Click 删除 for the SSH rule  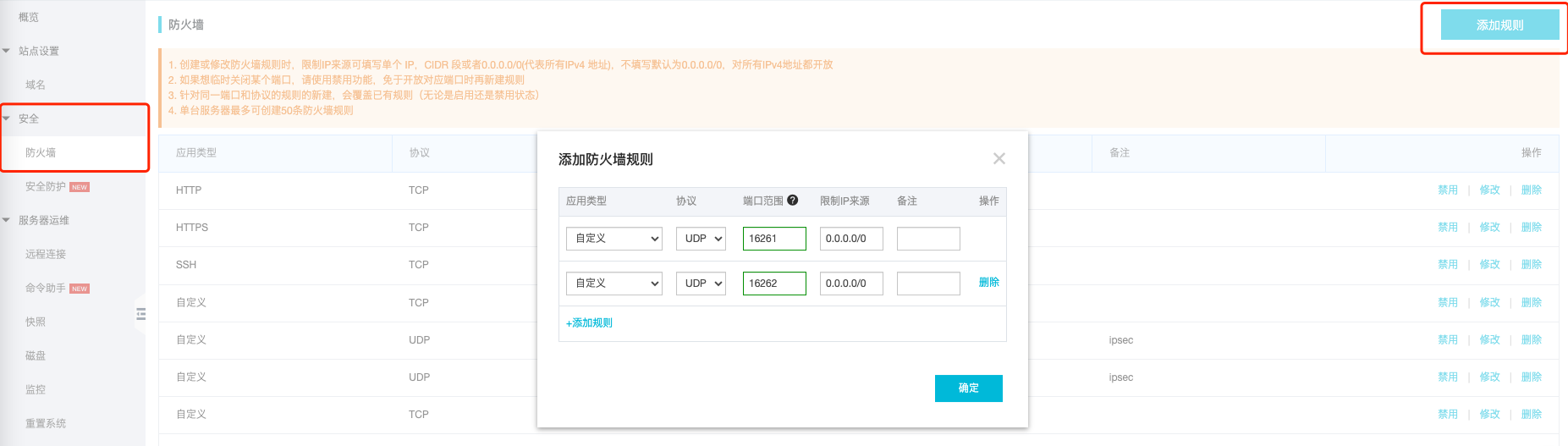(x=1532, y=265)
